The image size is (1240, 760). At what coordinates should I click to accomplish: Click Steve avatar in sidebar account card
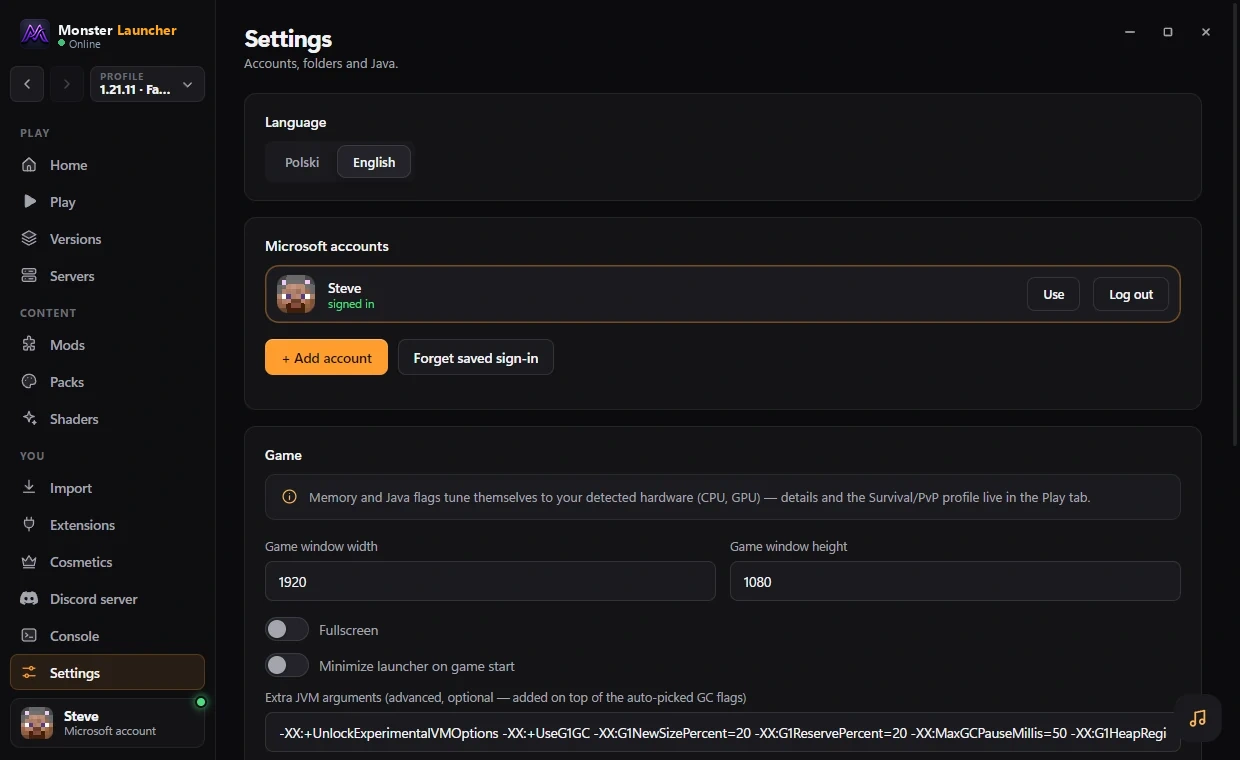coord(37,723)
